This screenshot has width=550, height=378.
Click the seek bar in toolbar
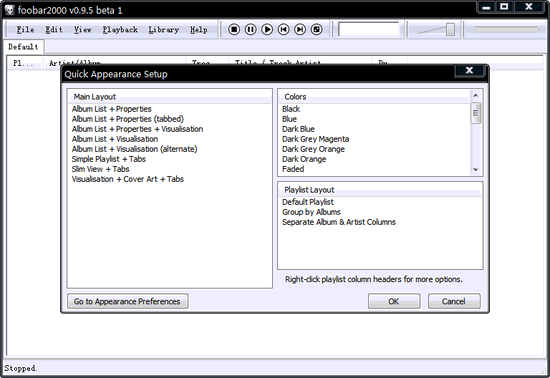coord(507,29)
